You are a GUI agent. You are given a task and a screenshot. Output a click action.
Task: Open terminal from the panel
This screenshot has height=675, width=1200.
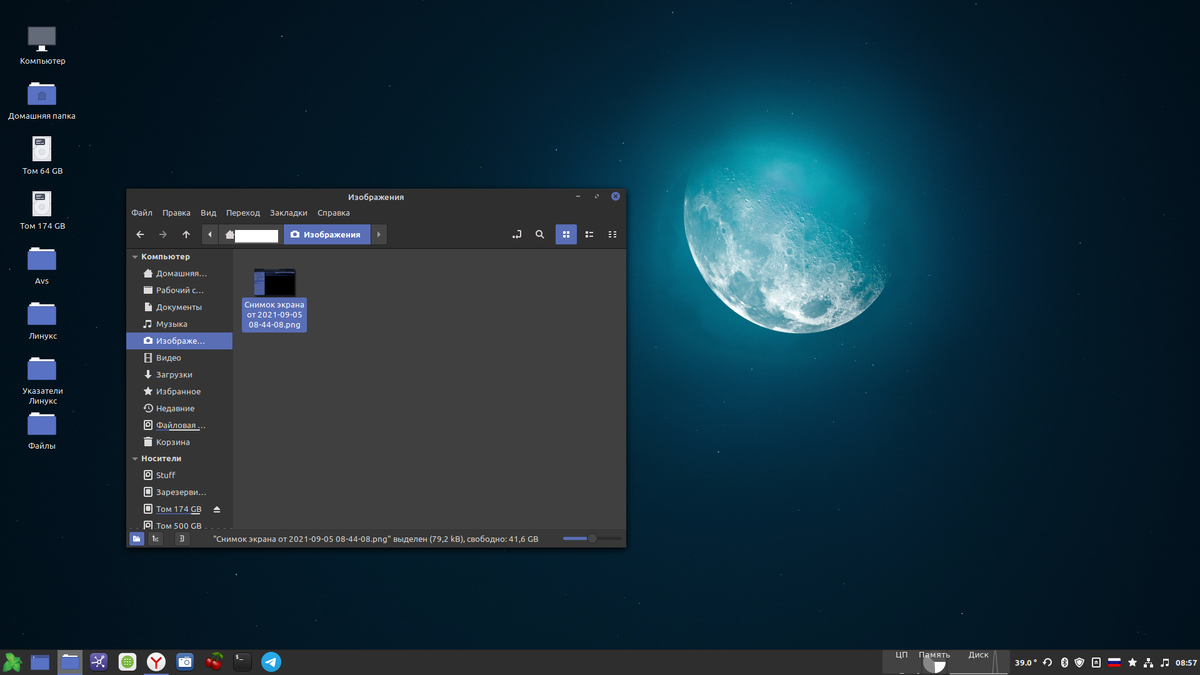[x=242, y=662]
